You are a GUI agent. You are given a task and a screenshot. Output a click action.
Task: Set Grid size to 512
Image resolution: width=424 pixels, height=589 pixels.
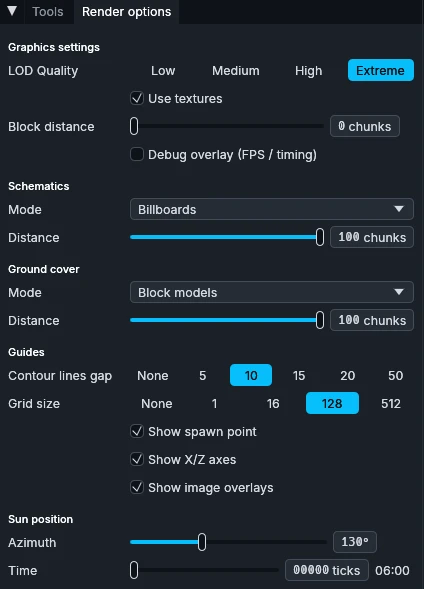coord(391,403)
